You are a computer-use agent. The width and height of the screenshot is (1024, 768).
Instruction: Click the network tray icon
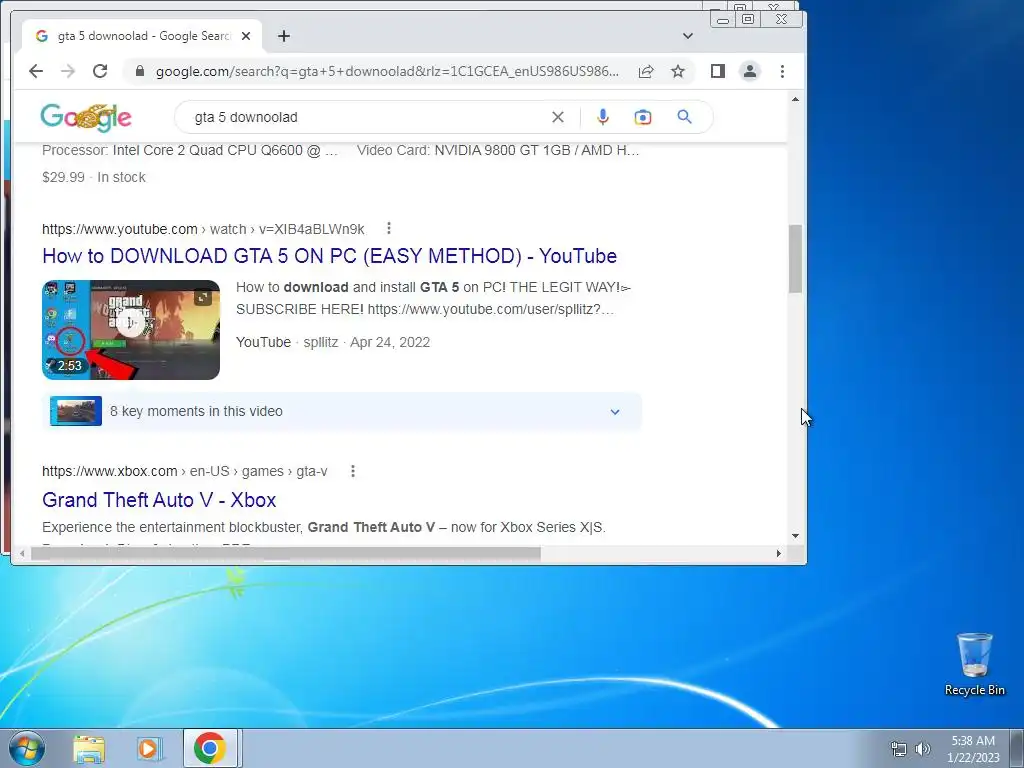tap(899, 748)
